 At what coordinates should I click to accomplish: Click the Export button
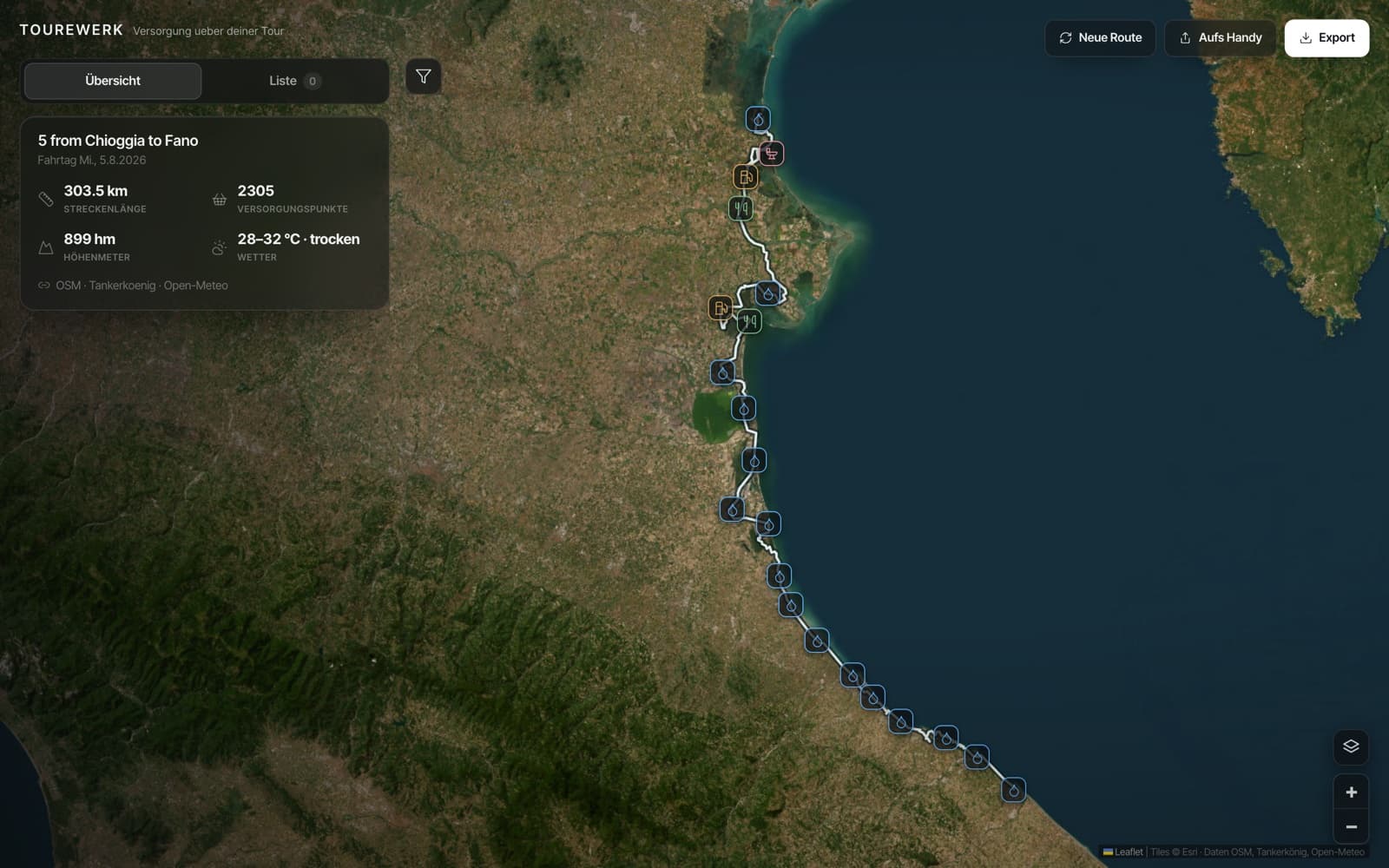pyautogui.click(x=1326, y=37)
